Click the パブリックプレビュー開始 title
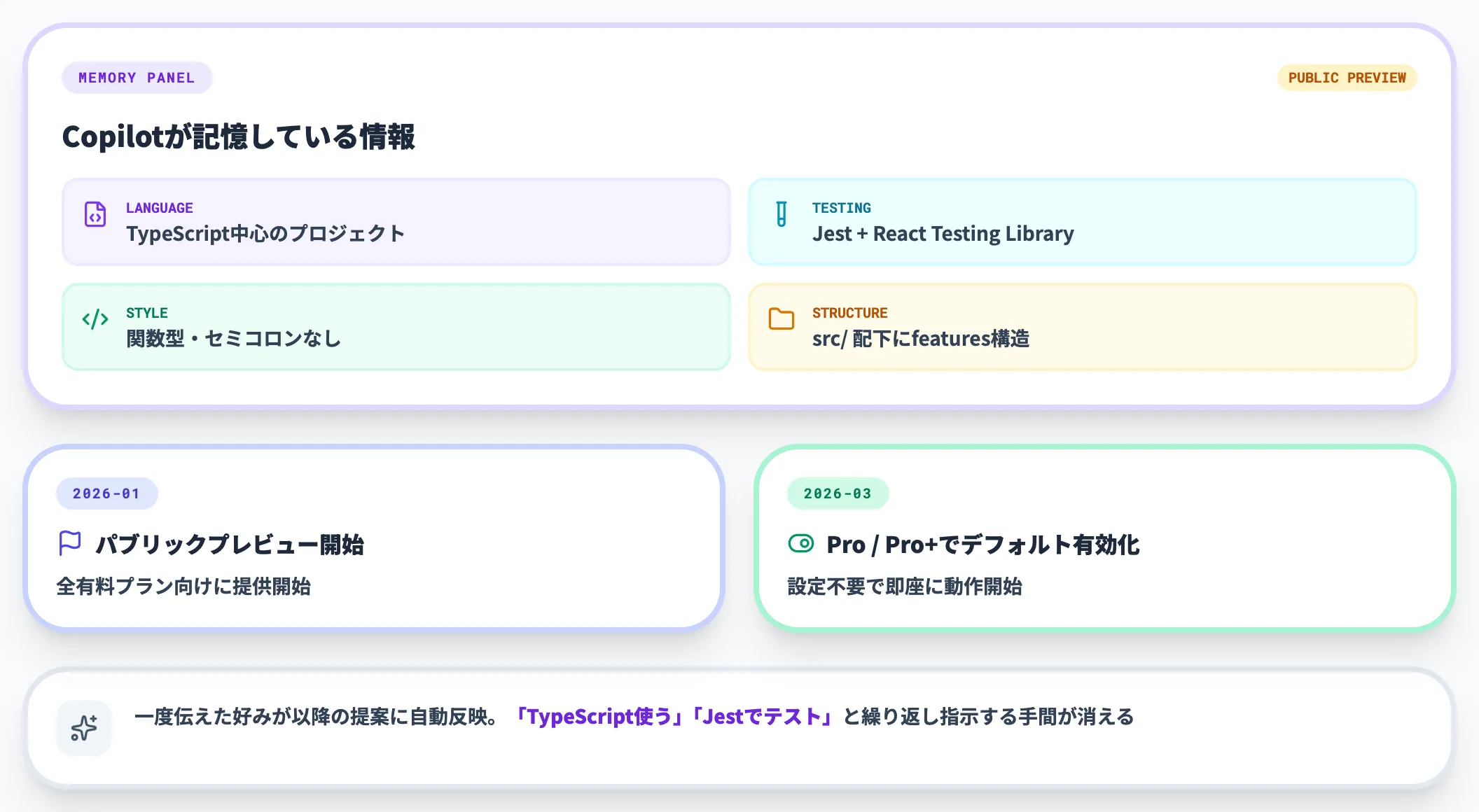 click(x=230, y=545)
